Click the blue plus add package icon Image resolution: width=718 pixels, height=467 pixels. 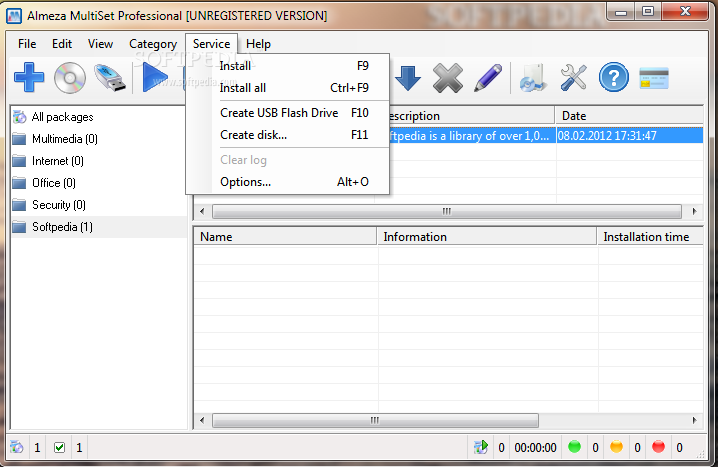point(29,77)
